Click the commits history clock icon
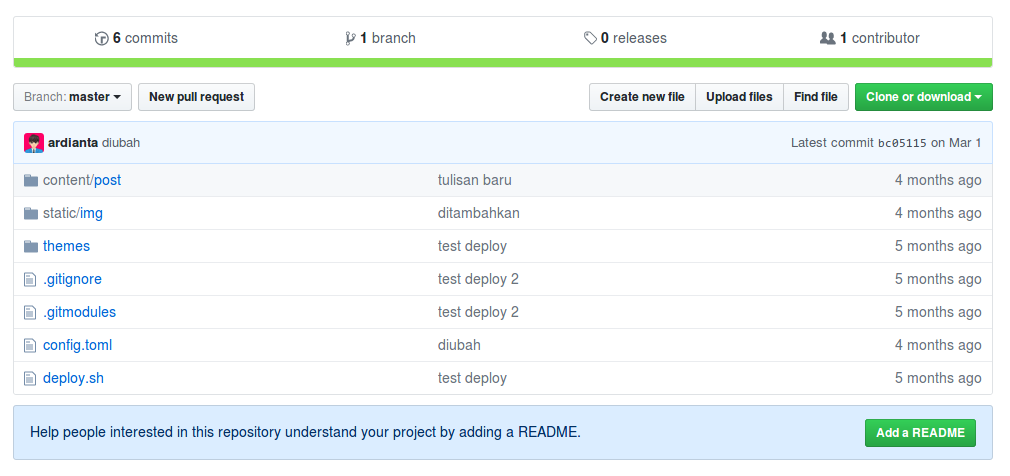Viewport: 1010px width, 476px height. click(x=101, y=39)
